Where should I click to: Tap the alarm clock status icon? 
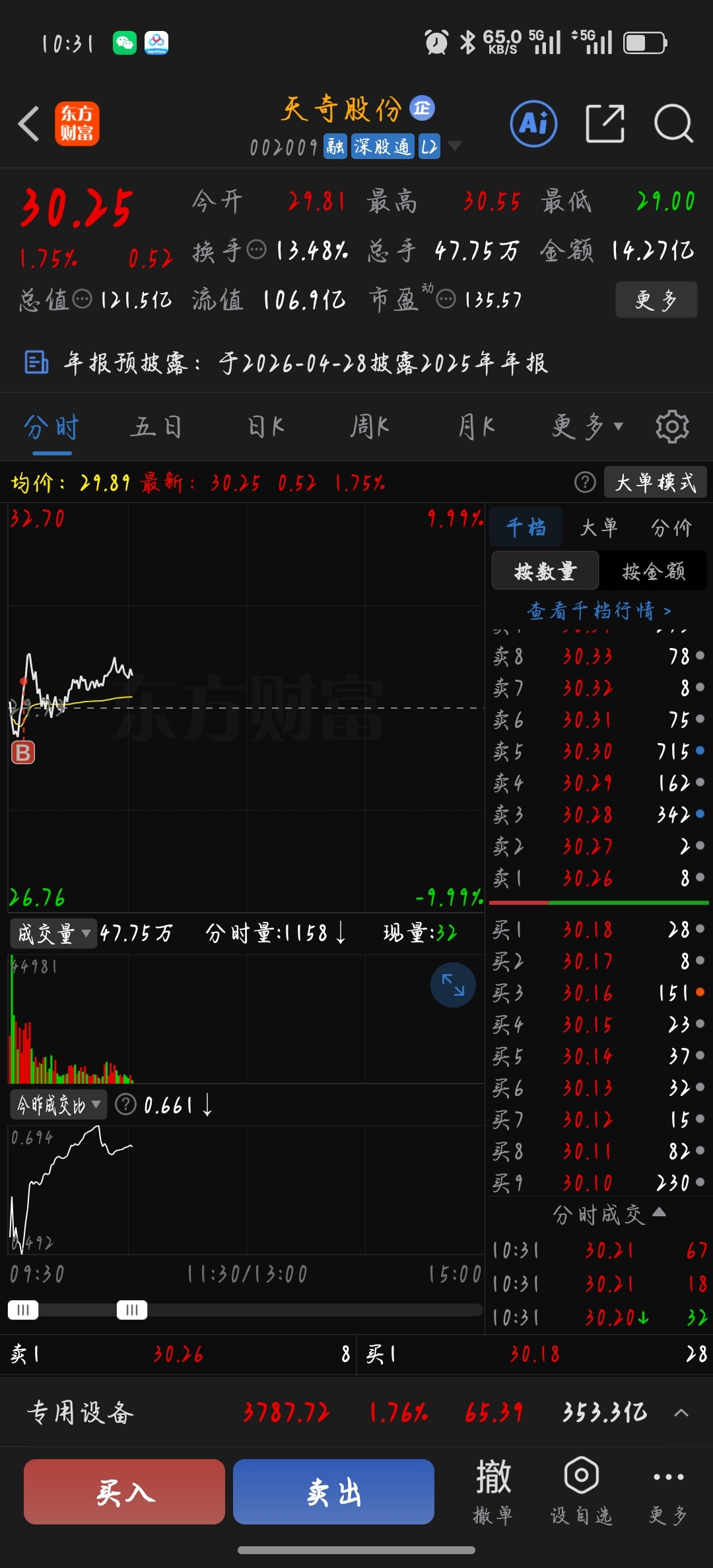click(x=436, y=43)
